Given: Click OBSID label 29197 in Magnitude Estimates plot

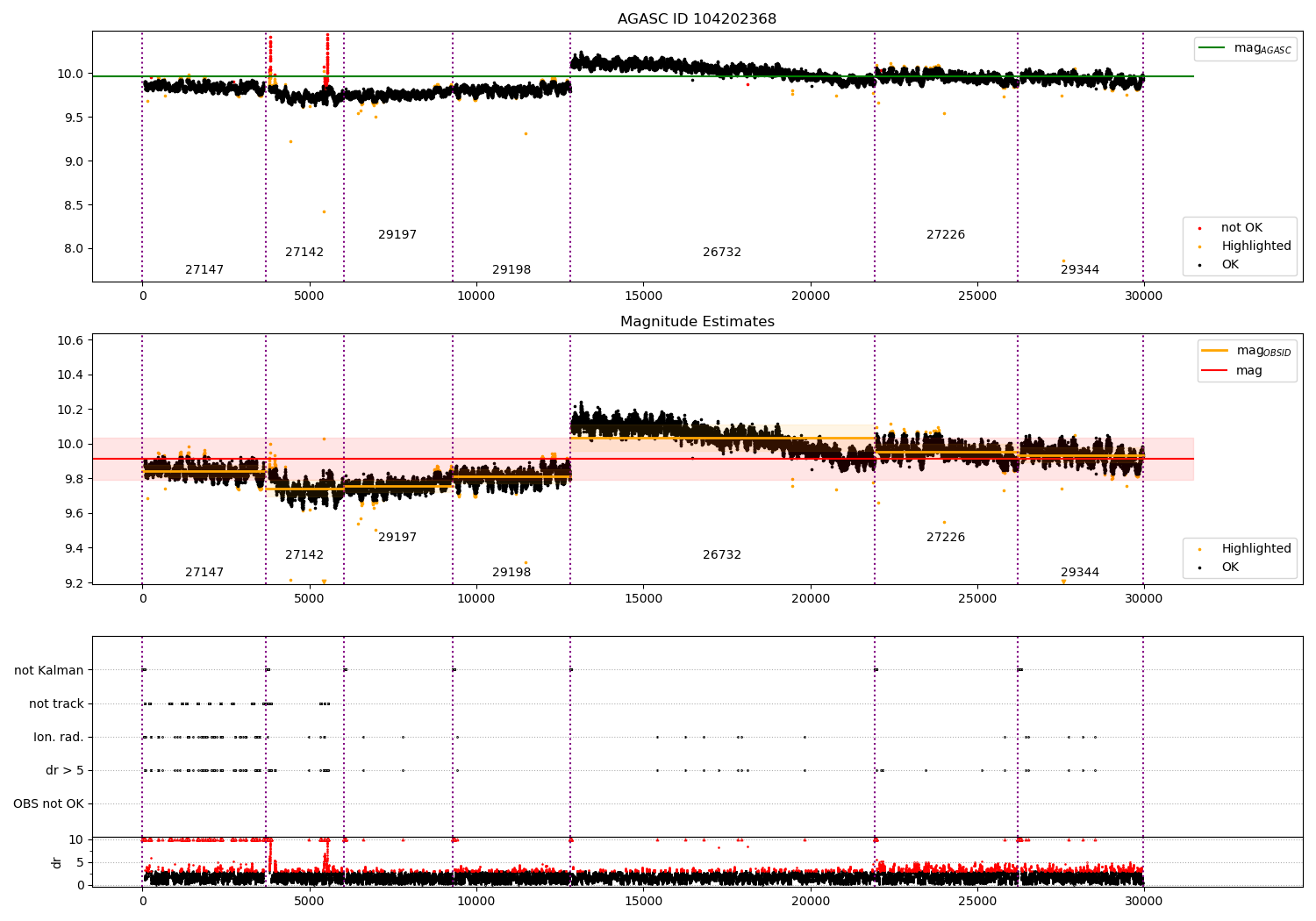Looking at the screenshot, I should [397, 537].
